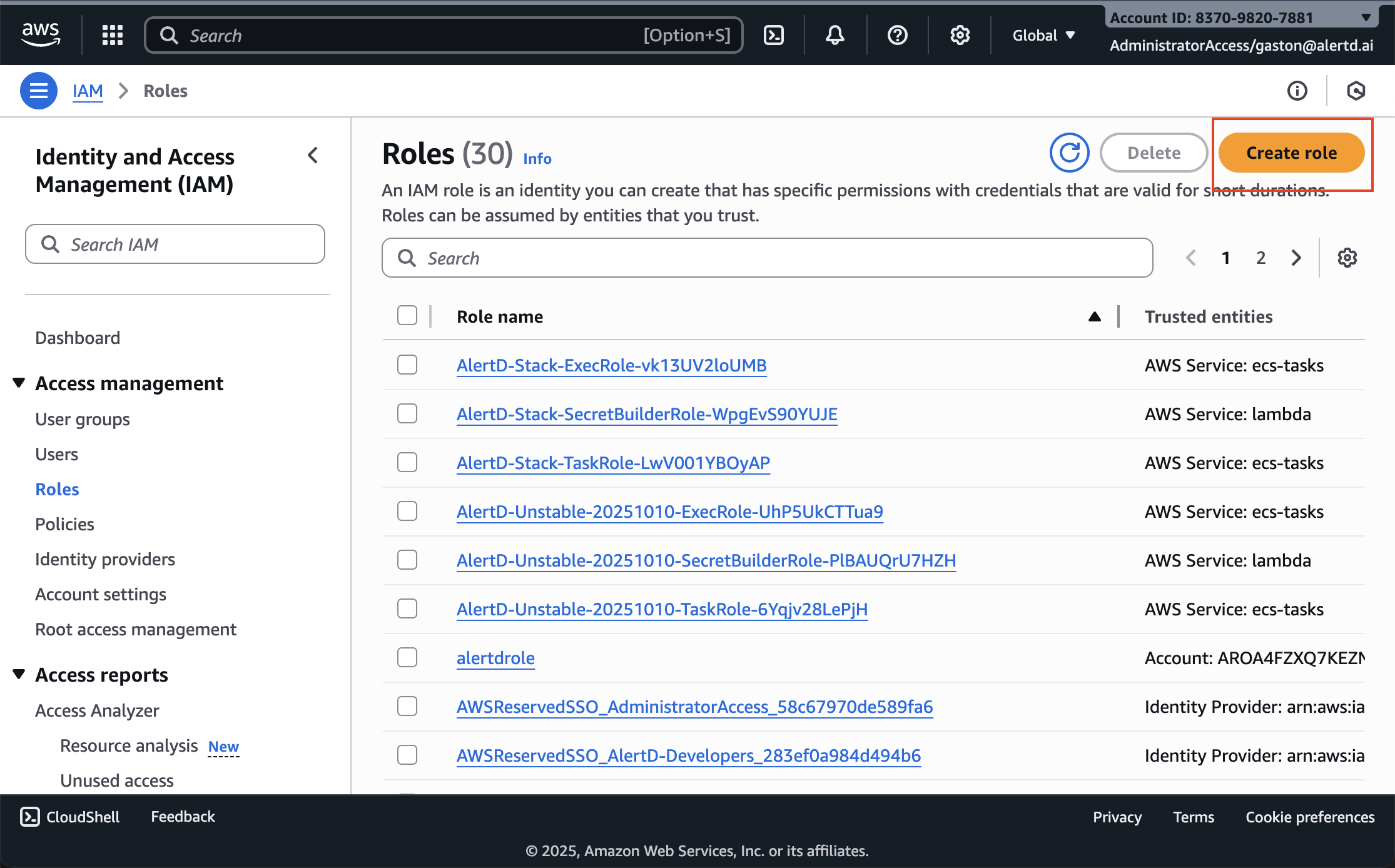Click the AWS logo to return home
This screenshot has width=1395, height=868.
[x=41, y=35]
